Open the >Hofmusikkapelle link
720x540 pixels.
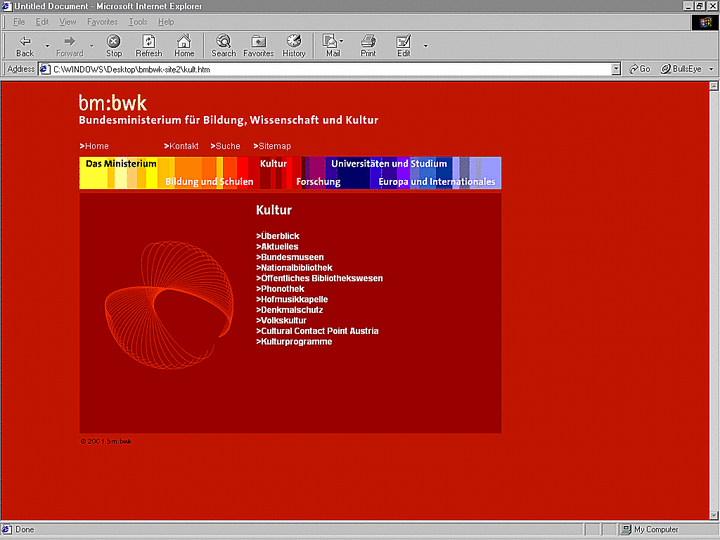[292, 299]
